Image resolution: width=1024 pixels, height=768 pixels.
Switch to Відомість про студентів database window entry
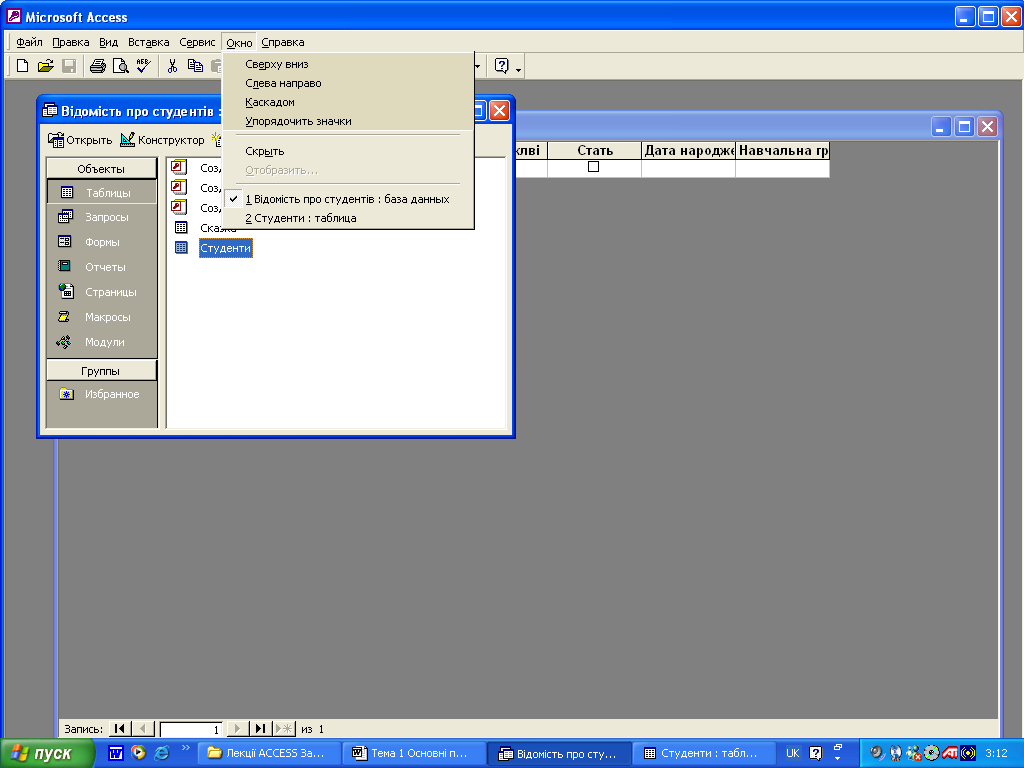pos(348,199)
